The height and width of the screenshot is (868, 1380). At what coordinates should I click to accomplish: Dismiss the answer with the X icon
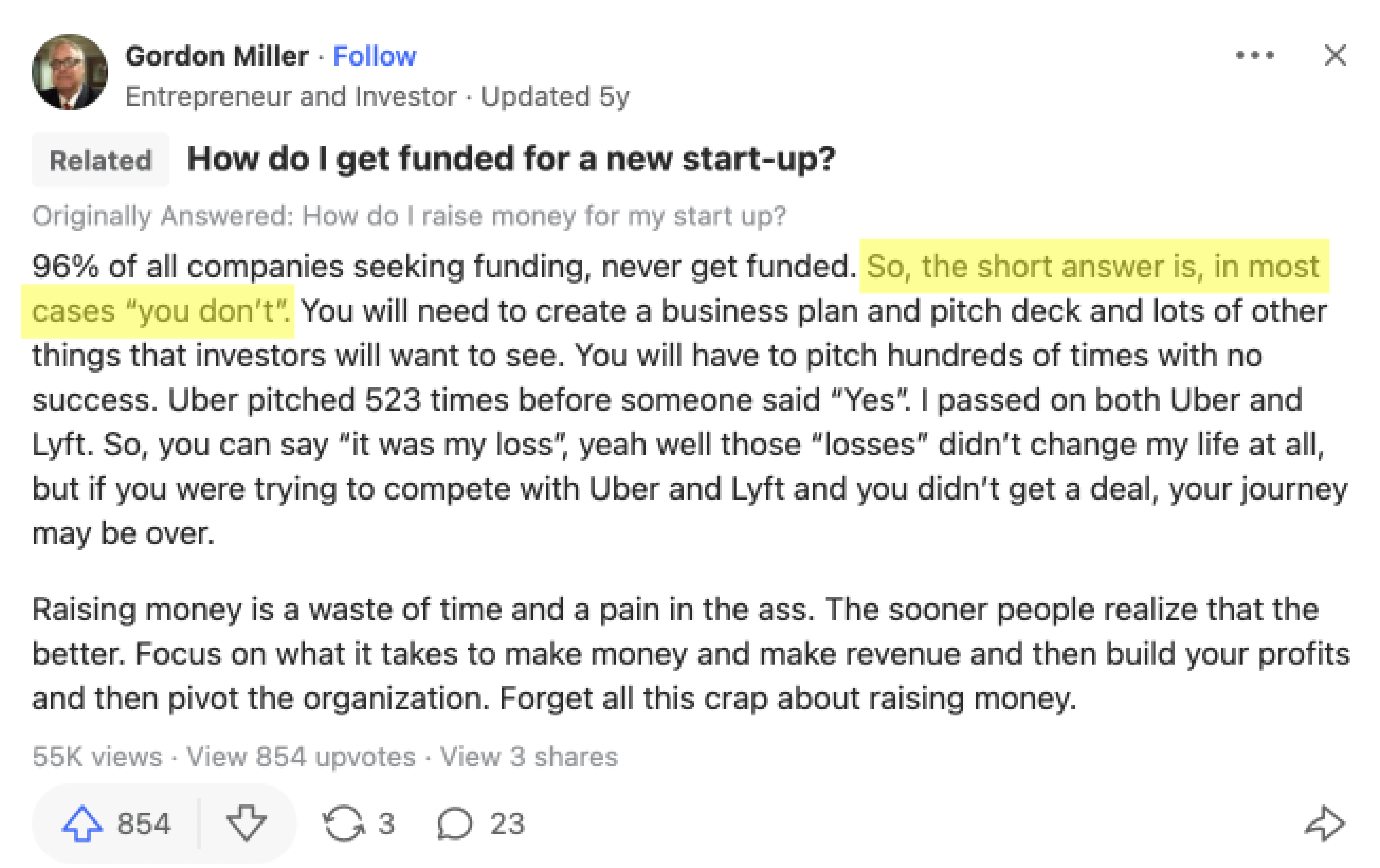pos(1335,55)
